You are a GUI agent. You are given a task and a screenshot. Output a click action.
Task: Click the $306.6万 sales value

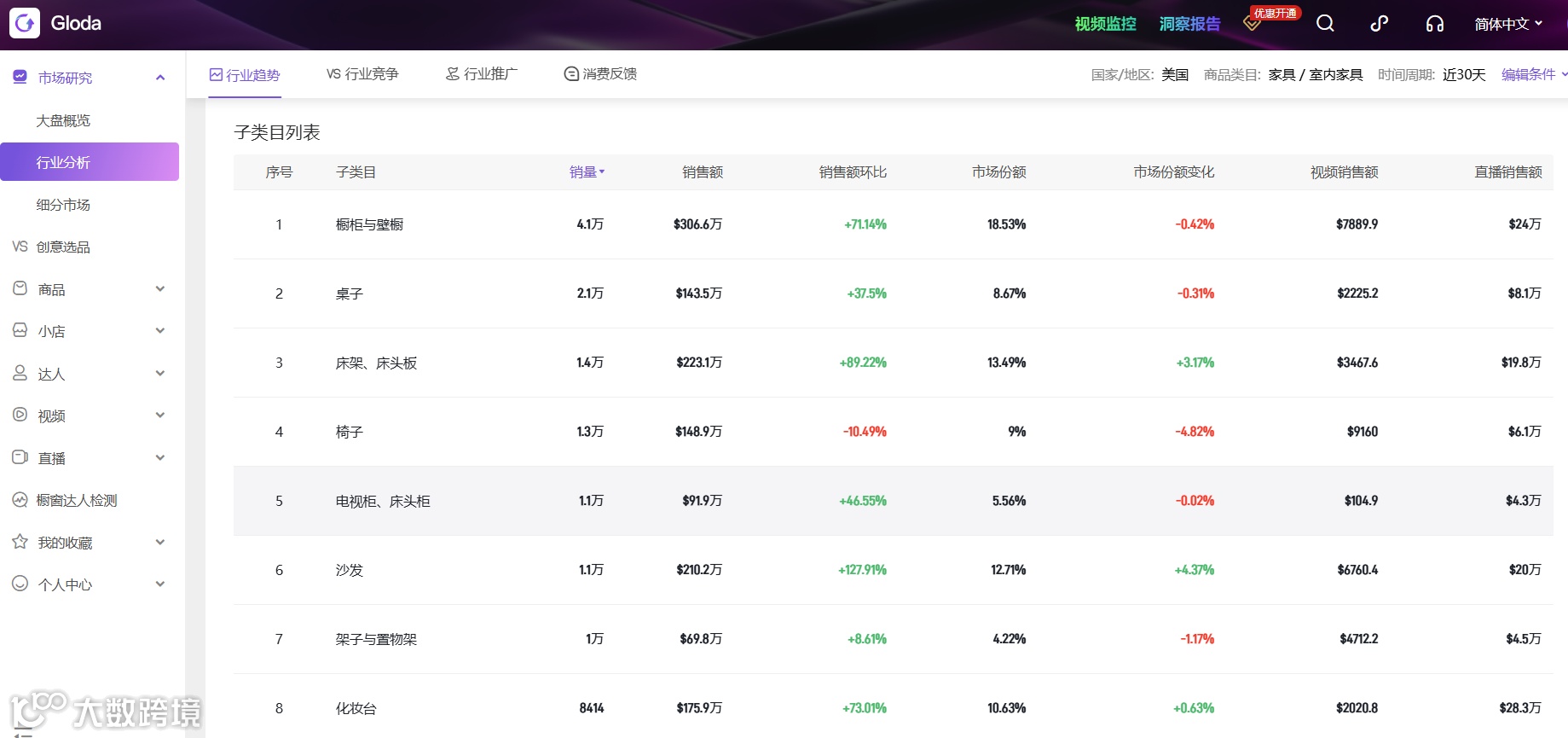[x=697, y=224]
